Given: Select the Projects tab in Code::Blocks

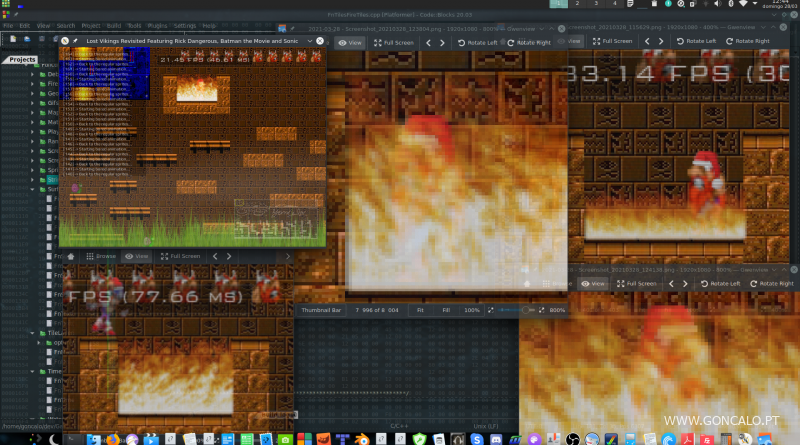Looking at the screenshot, I should 22,60.
